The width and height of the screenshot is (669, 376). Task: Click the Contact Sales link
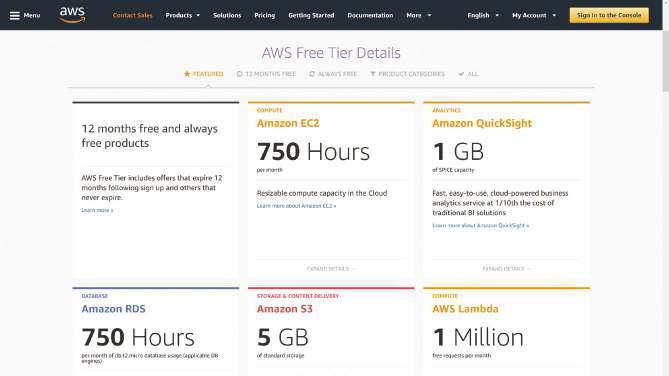pos(132,15)
